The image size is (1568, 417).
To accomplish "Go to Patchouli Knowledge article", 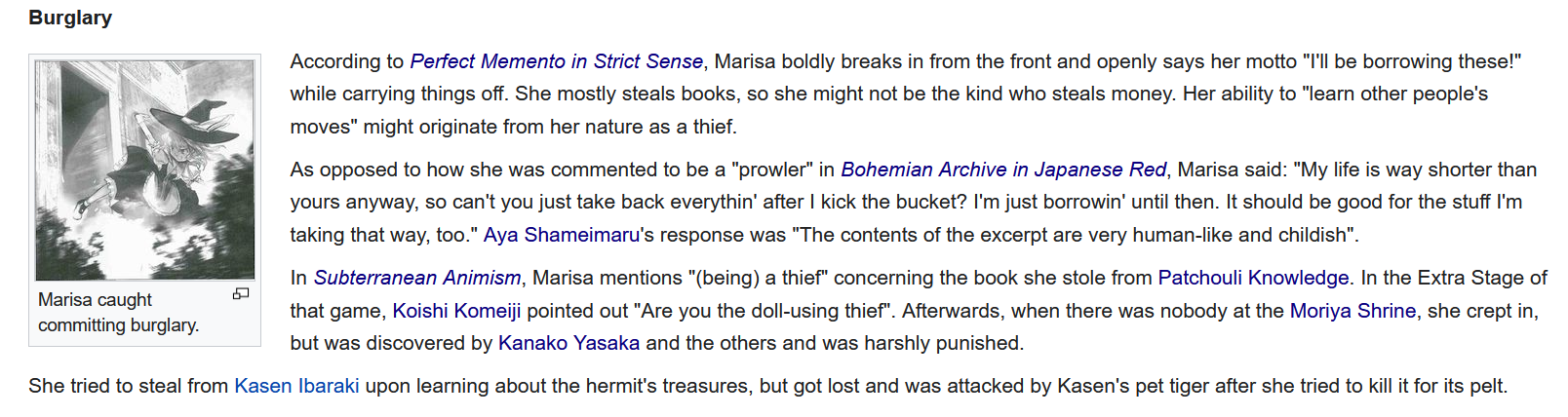I will (1254, 278).
